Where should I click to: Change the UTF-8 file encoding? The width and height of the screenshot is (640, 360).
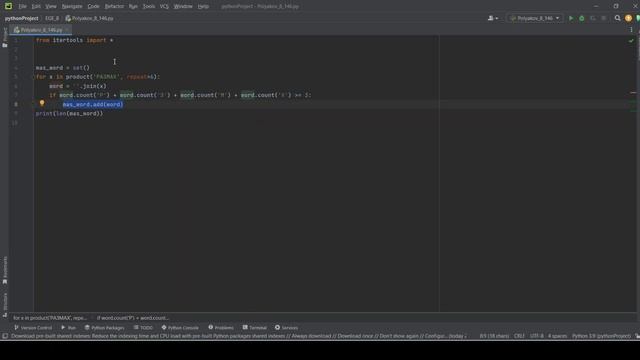536,336
